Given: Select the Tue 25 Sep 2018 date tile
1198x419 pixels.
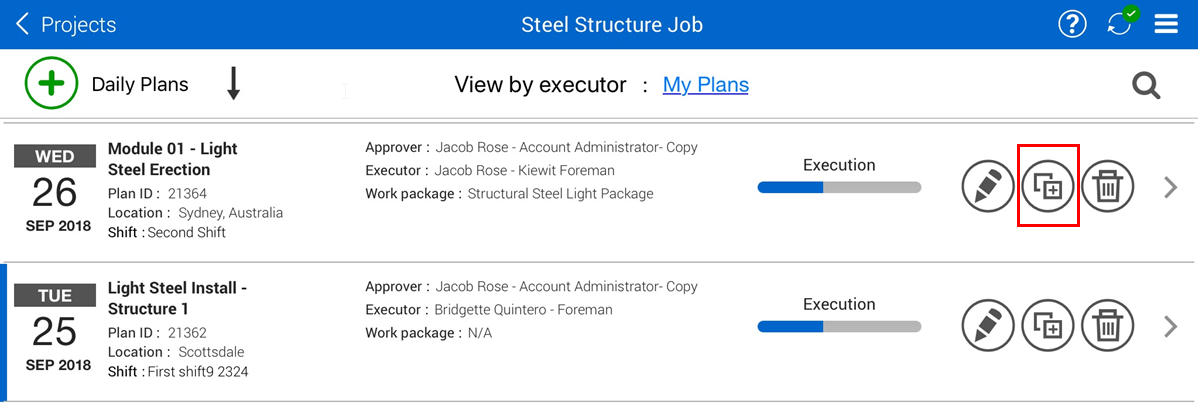Looking at the screenshot, I should click(55, 330).
